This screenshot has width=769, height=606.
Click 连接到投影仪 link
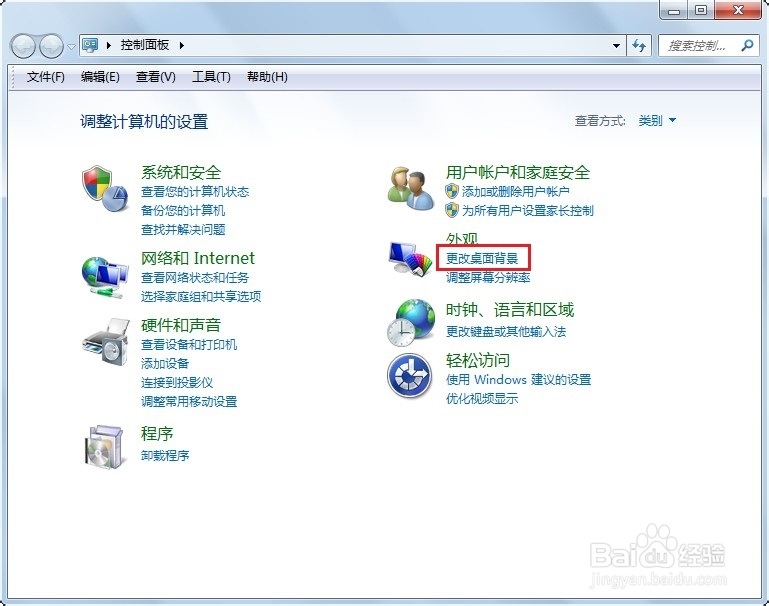(177, 382)
